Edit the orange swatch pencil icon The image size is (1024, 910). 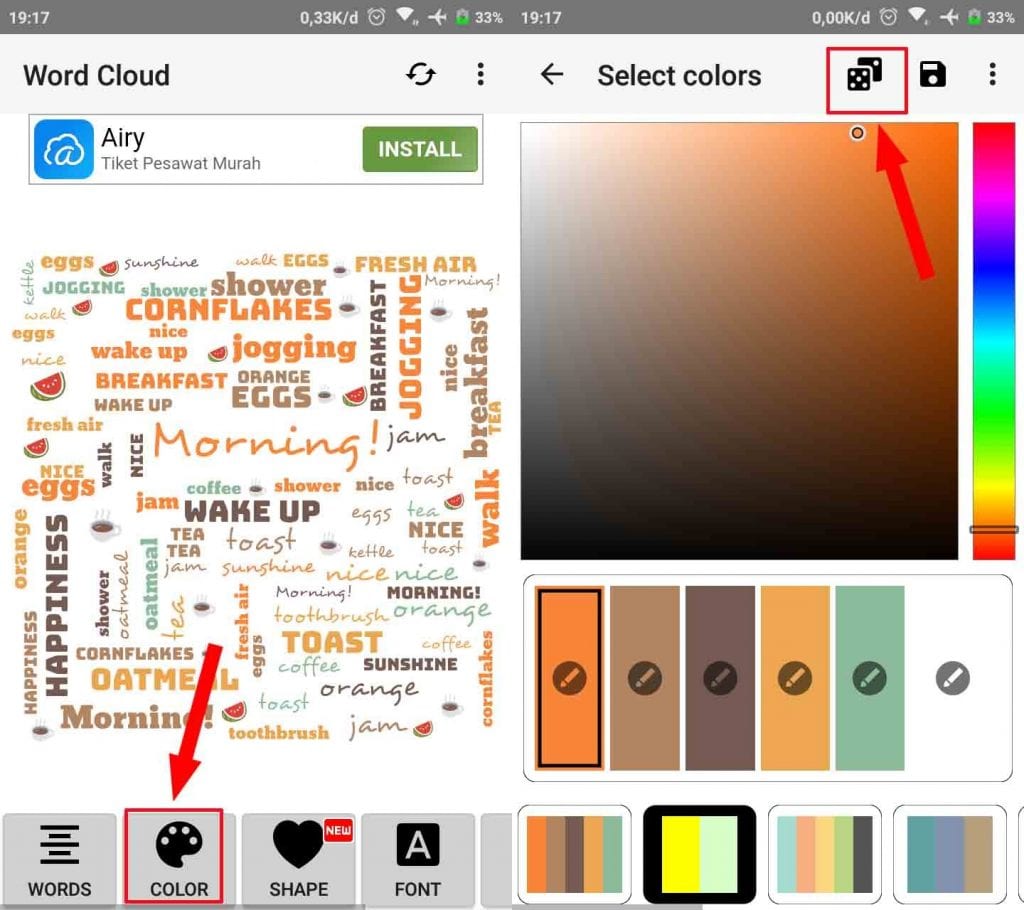tap(569, 678)
